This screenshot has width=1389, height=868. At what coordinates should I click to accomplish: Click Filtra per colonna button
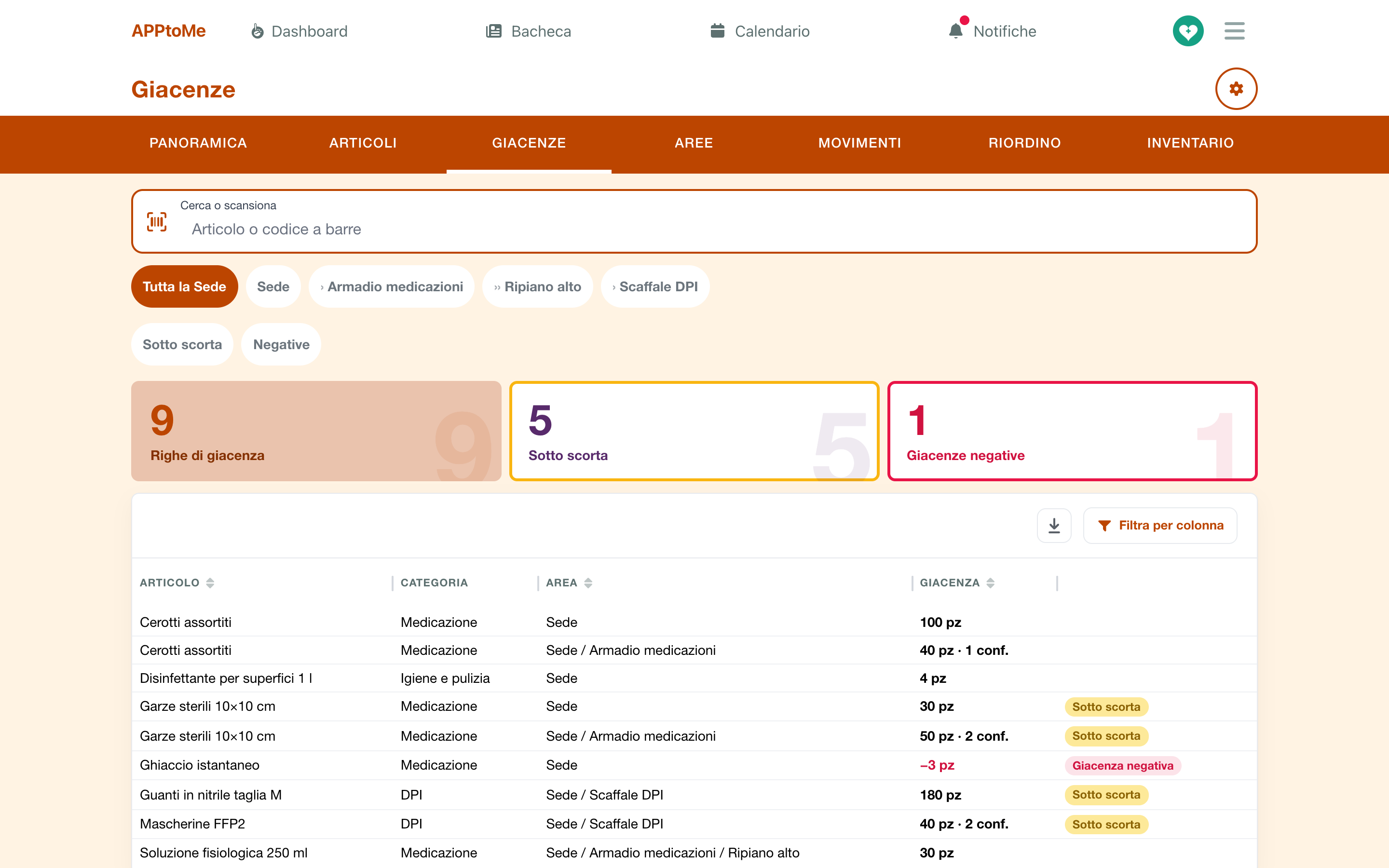(1160, 525)
